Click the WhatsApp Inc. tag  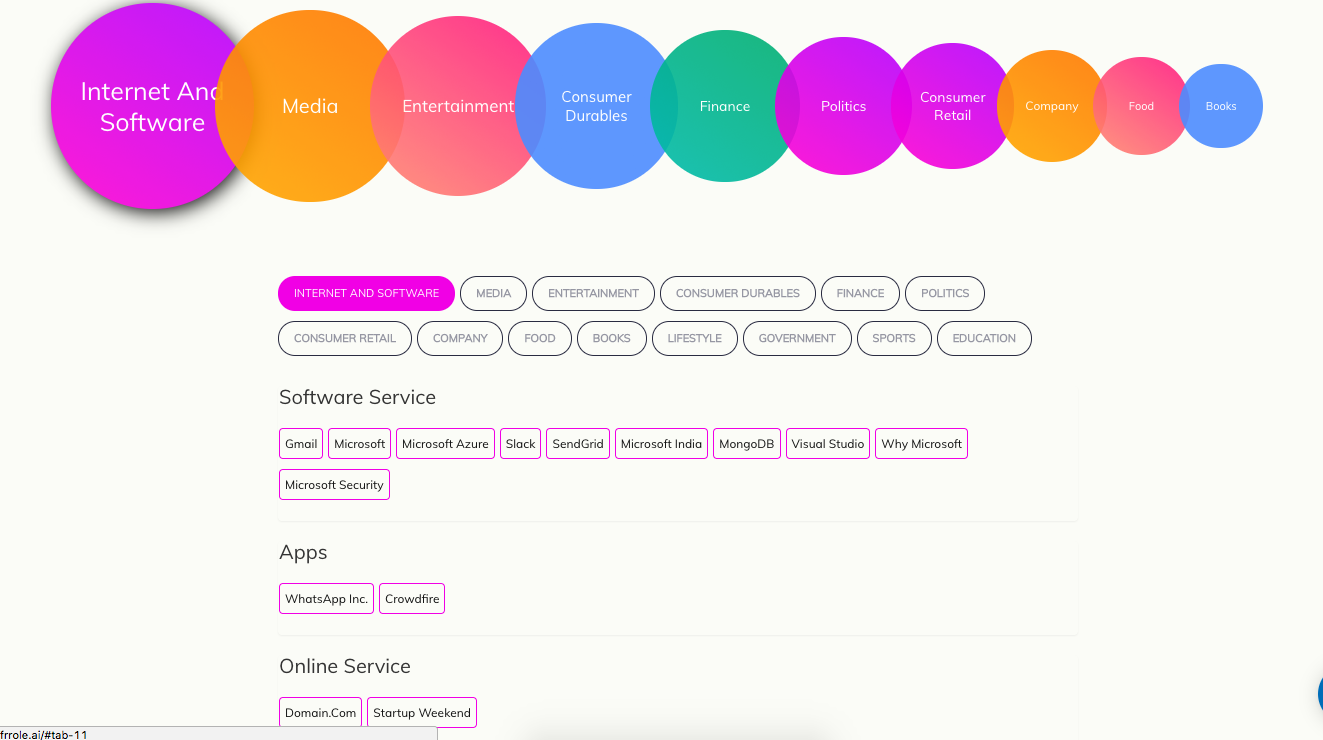point(326,599)
